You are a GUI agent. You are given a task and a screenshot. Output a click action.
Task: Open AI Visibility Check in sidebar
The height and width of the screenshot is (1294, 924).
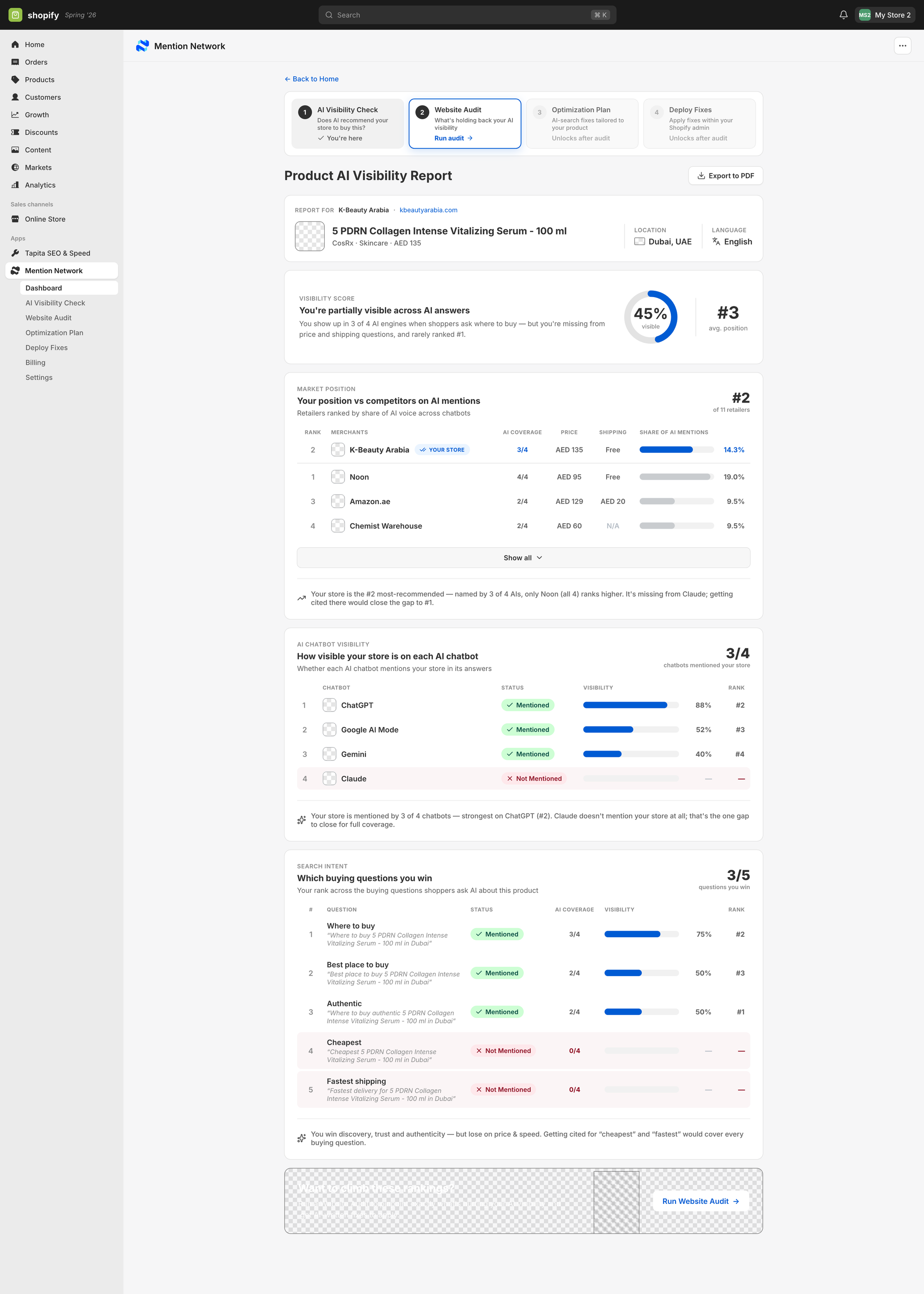point(55,303)
